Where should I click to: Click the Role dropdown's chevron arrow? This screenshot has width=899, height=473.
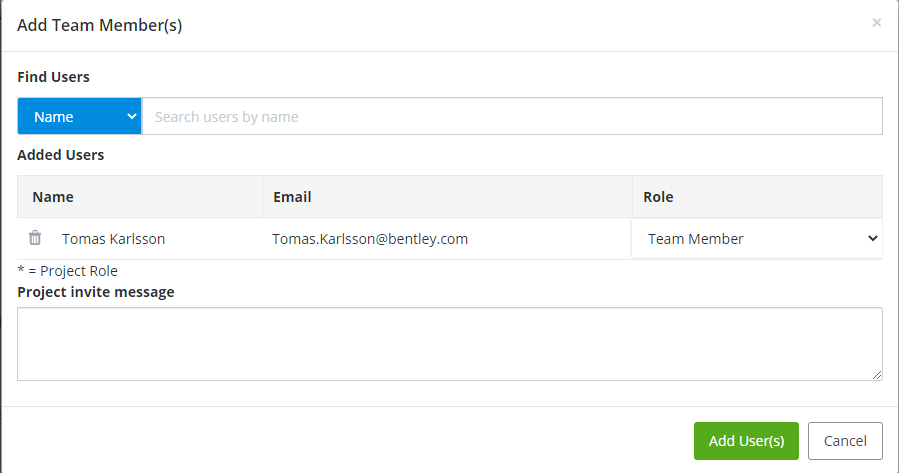873,238
